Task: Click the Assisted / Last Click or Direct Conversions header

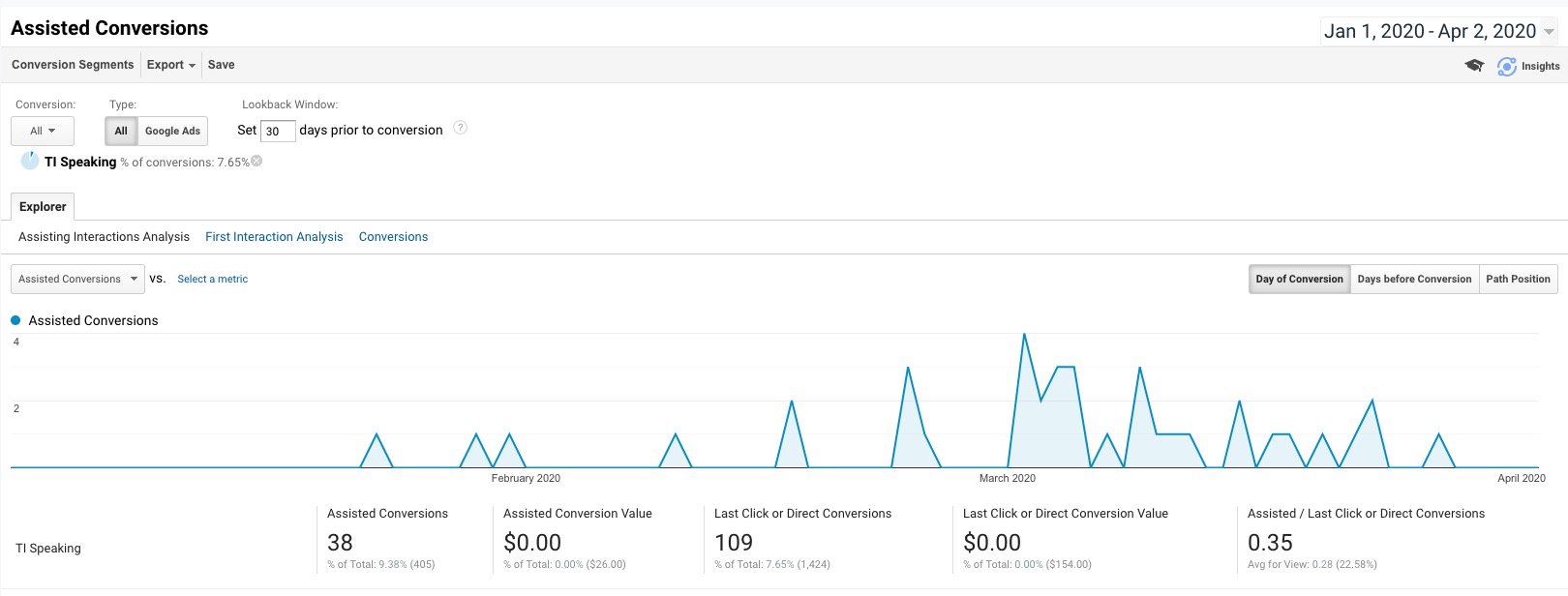Action: 1366,514
